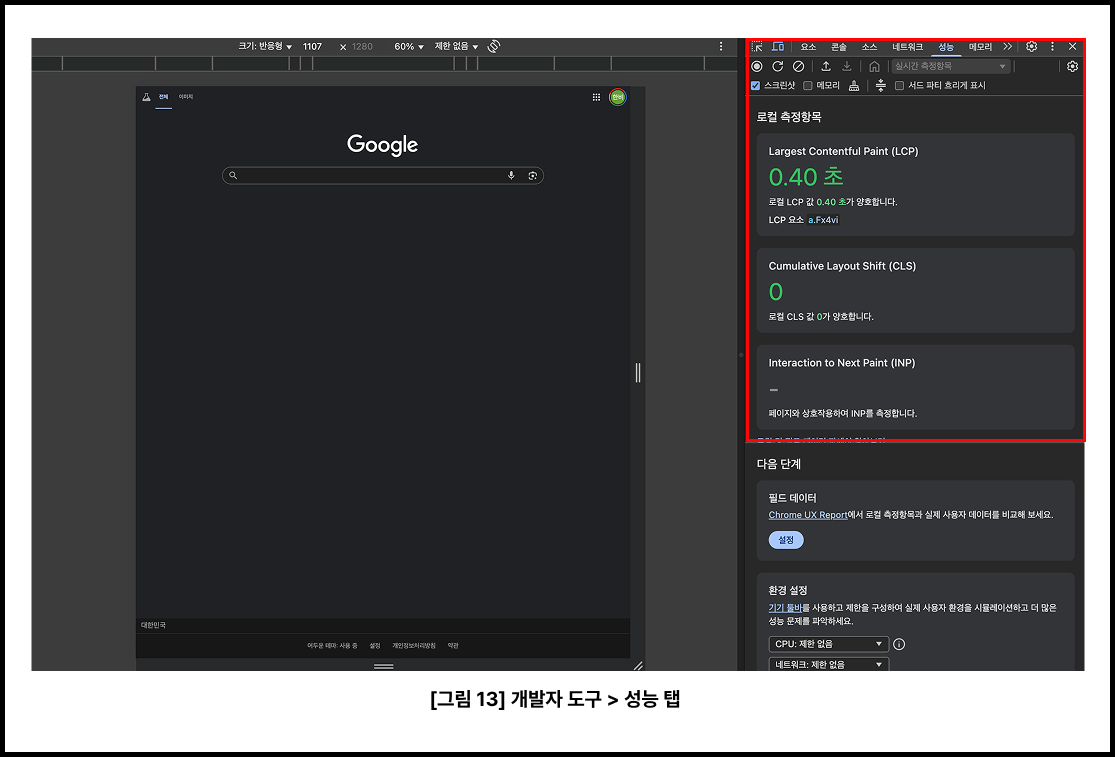Image resolution: width=1115 pixels, height=757 pixels.
Task: Click the rotate viewport icon
Action: [494, 46]
